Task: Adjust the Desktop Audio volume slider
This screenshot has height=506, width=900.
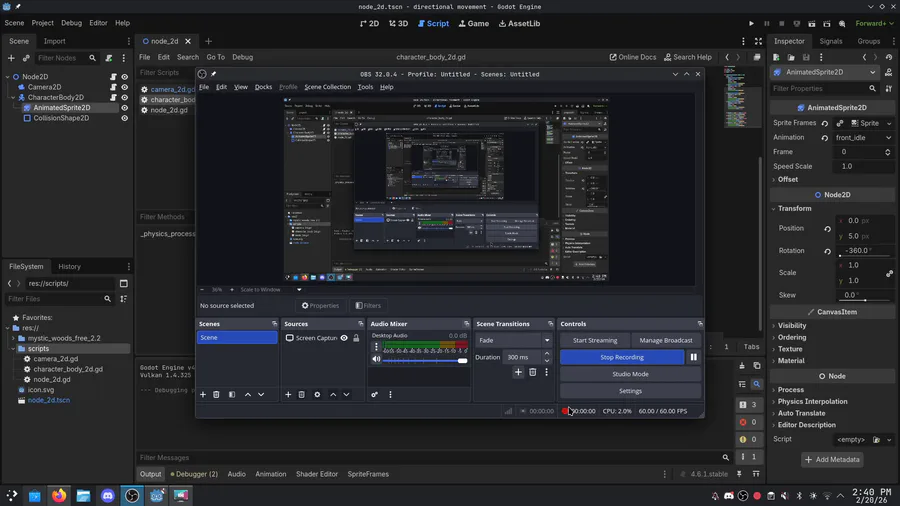Action: pos(425,361)
